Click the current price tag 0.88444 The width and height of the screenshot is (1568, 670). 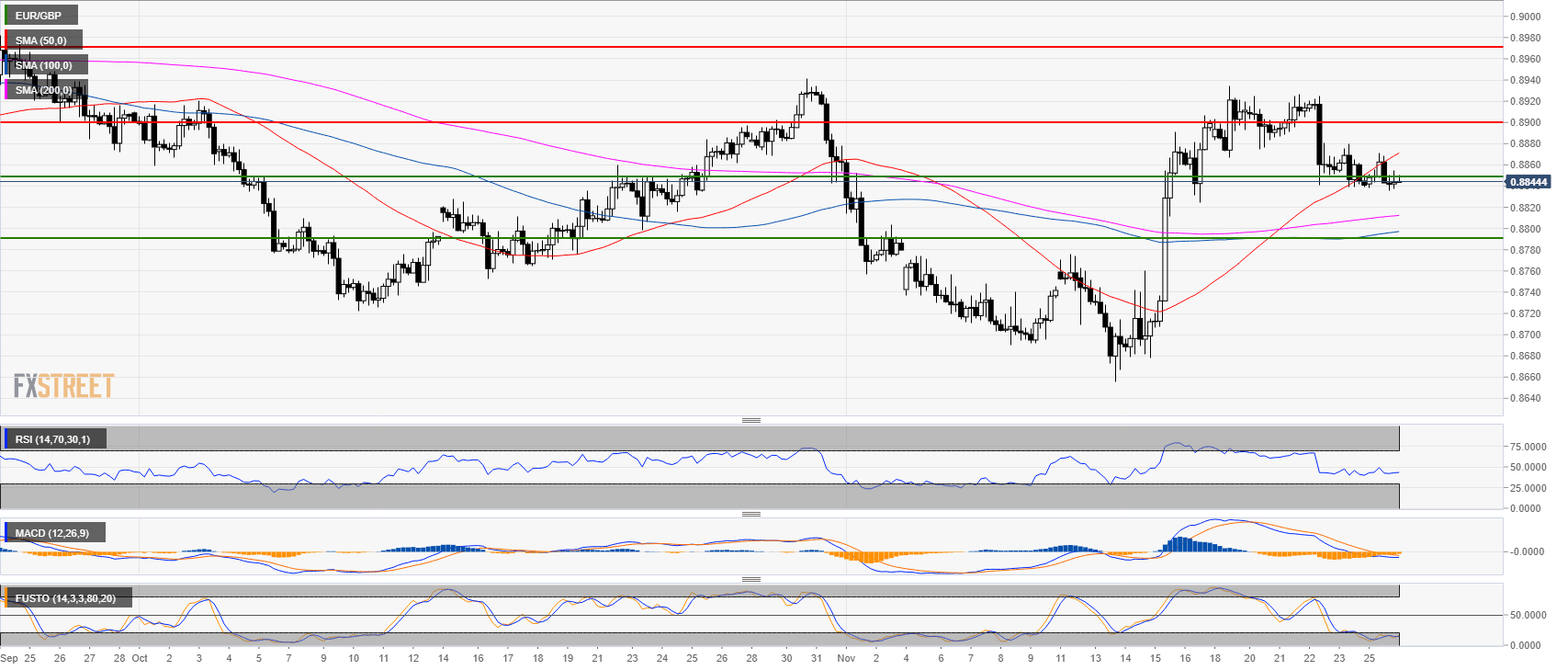(x=1528, y=182)
